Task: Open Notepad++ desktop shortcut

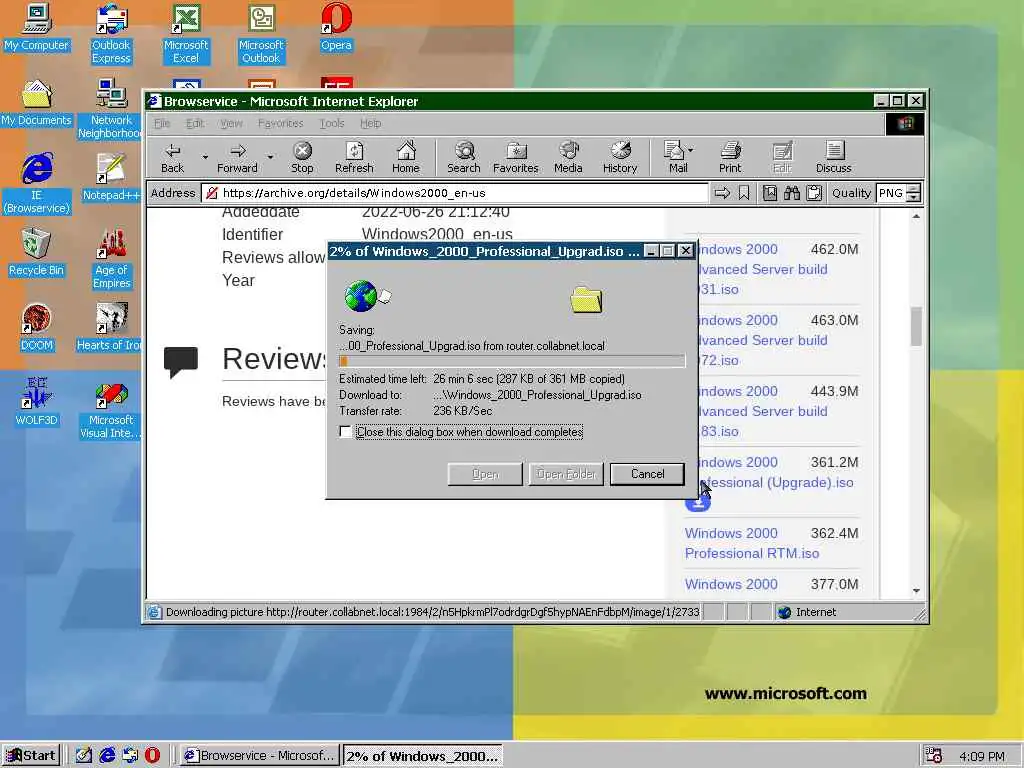Action: [111, 177]
